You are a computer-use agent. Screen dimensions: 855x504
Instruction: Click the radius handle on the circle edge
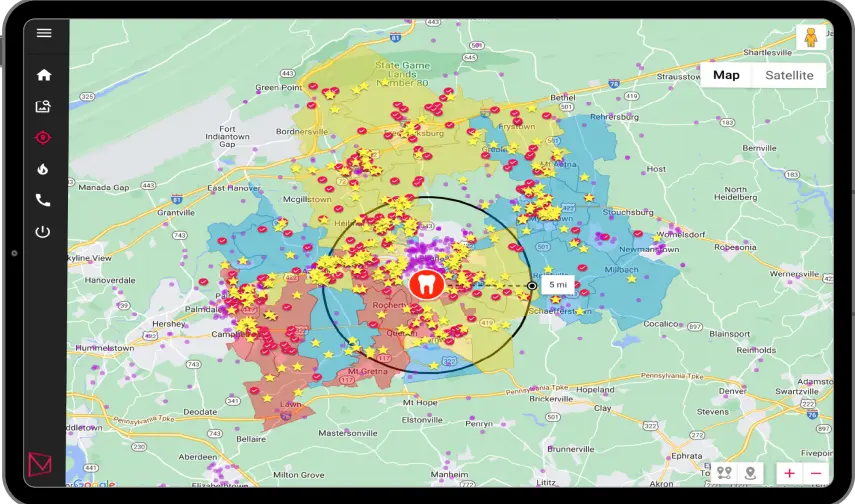[532, 285]
